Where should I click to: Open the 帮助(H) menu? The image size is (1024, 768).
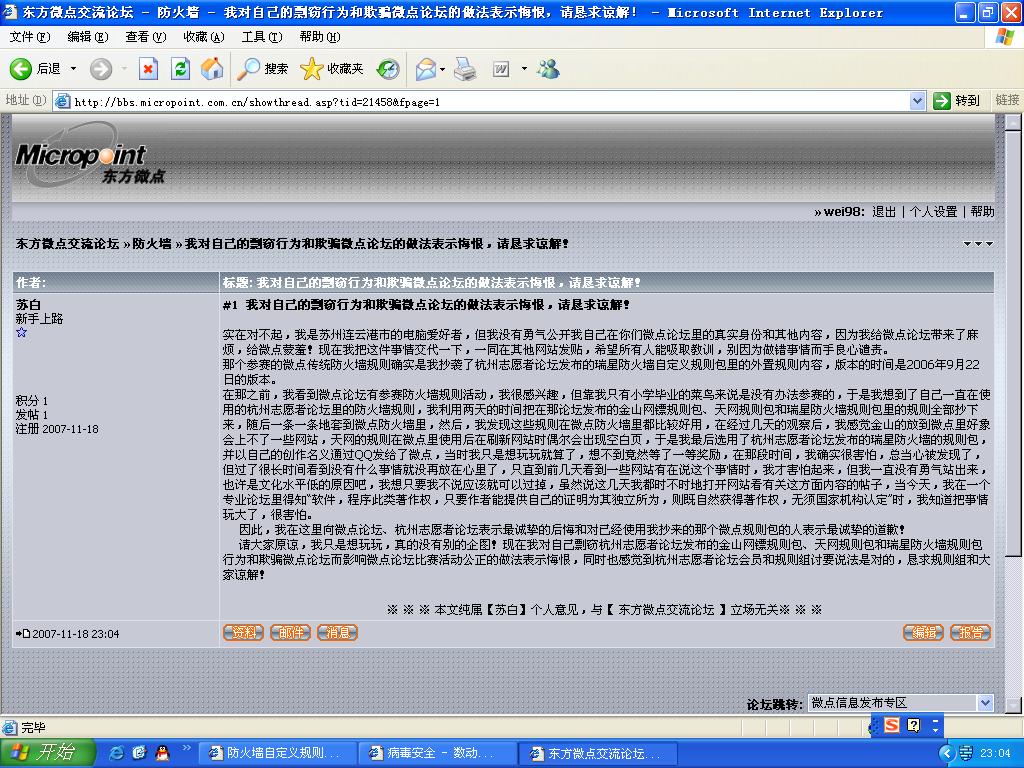(x=320, y=37)
